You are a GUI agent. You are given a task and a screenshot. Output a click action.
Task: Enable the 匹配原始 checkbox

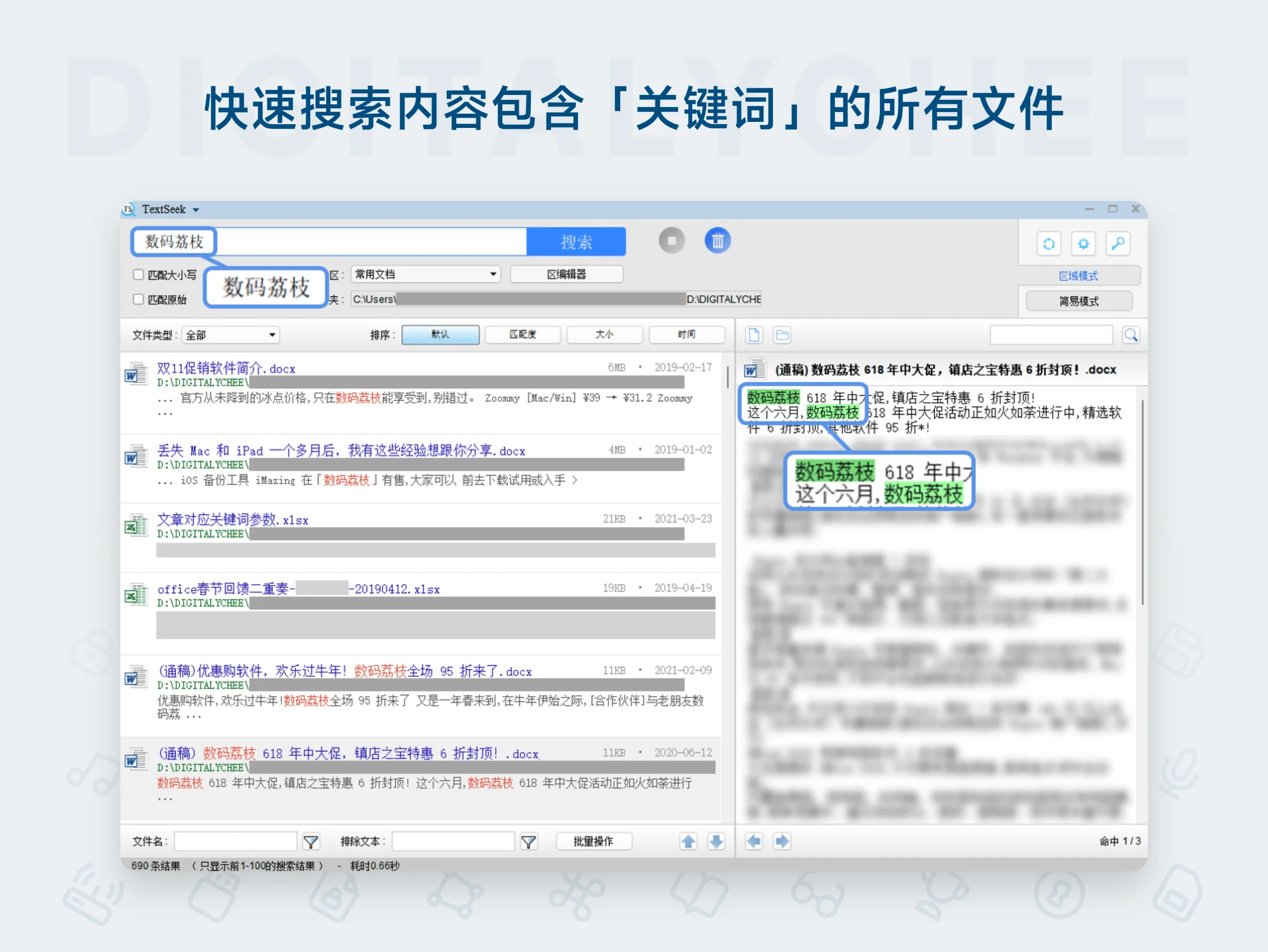(138, 299)
